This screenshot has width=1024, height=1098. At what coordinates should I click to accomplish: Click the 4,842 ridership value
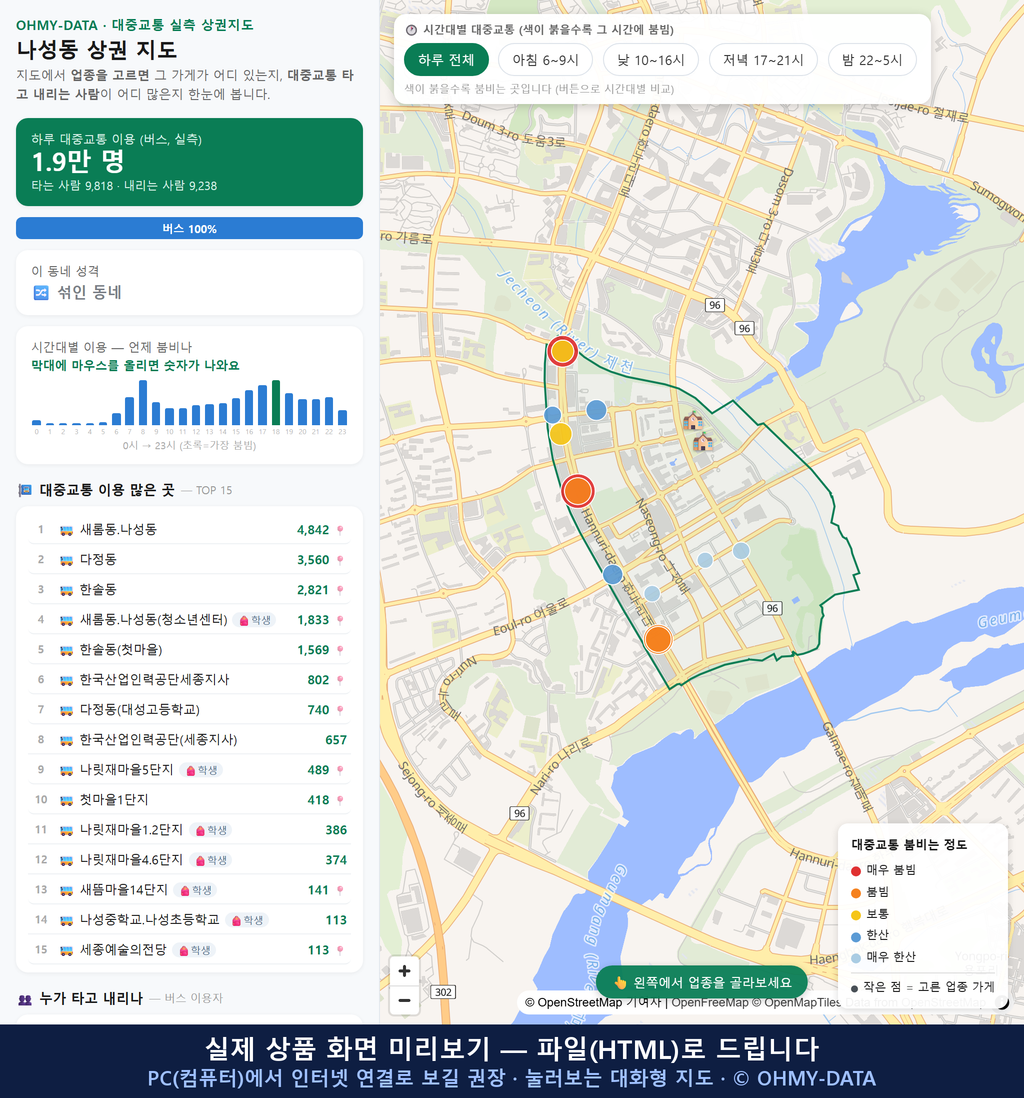(x=313, y=530)
